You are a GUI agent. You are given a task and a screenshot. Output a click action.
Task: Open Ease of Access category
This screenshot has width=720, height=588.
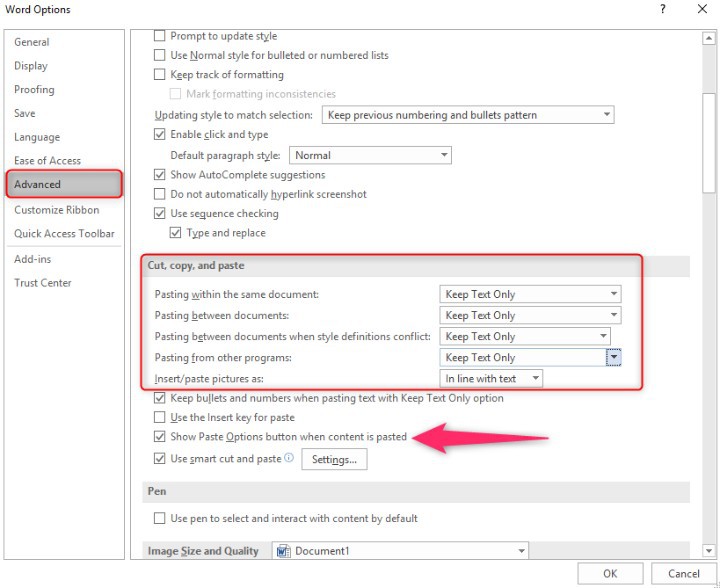coord(47,161)
